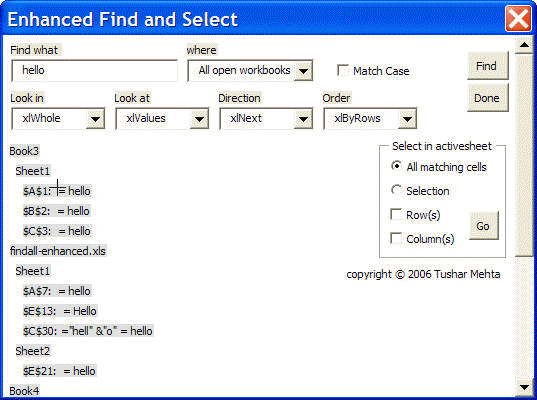The image size is (537, 400).
Task: Click into the Find what text field
Action: [95, 71]
